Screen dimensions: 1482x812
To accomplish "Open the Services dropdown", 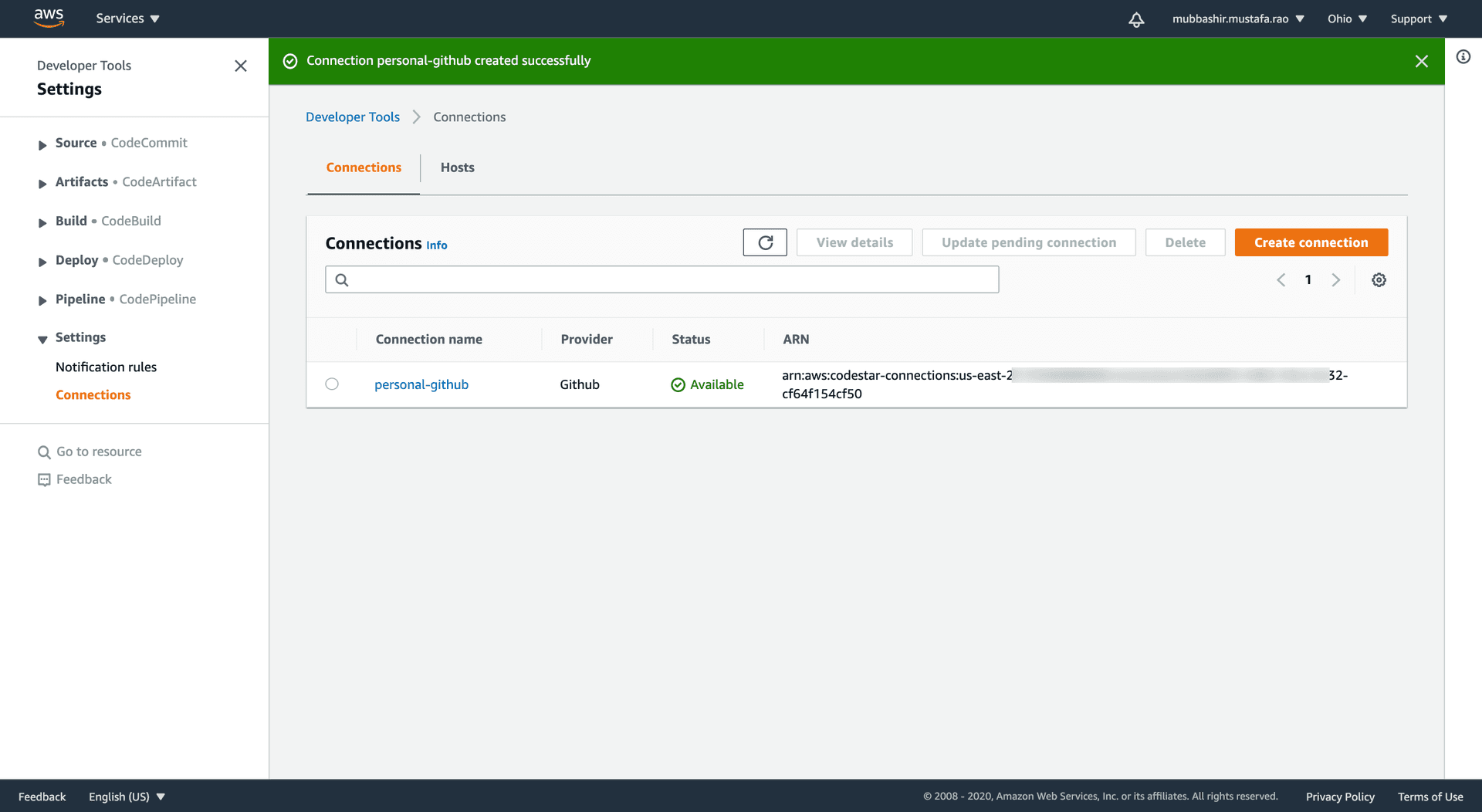I will tap(127, 19).
